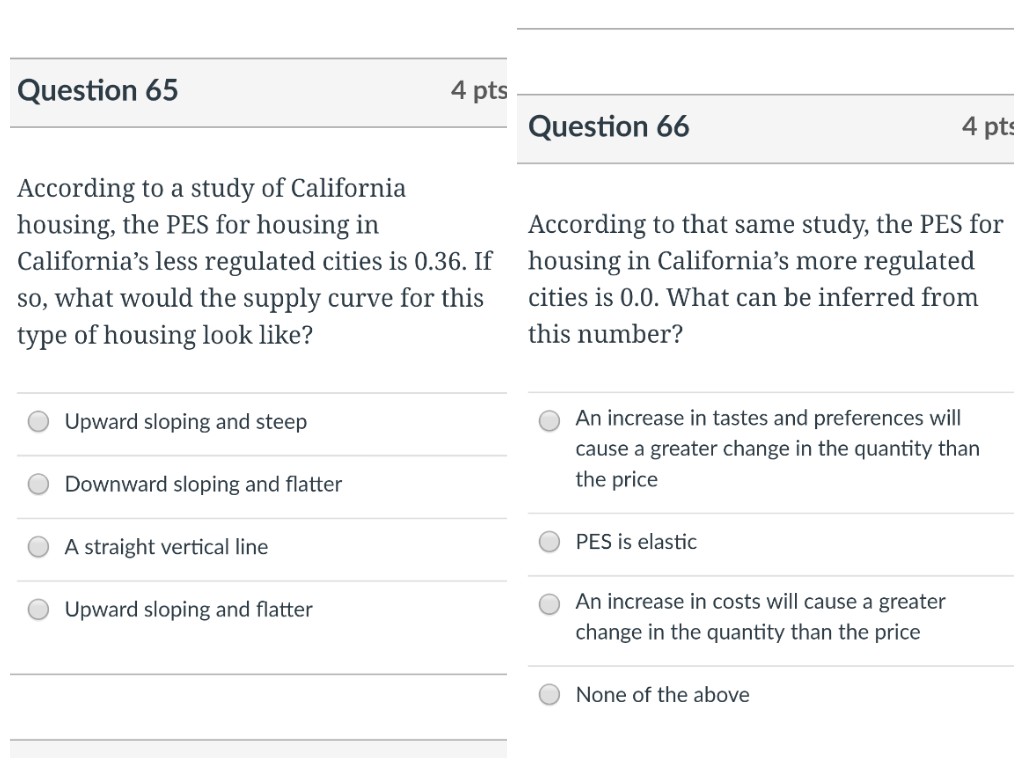
Task: Click the "Upward sloping and steep" label text
Action: coord(185,422)
